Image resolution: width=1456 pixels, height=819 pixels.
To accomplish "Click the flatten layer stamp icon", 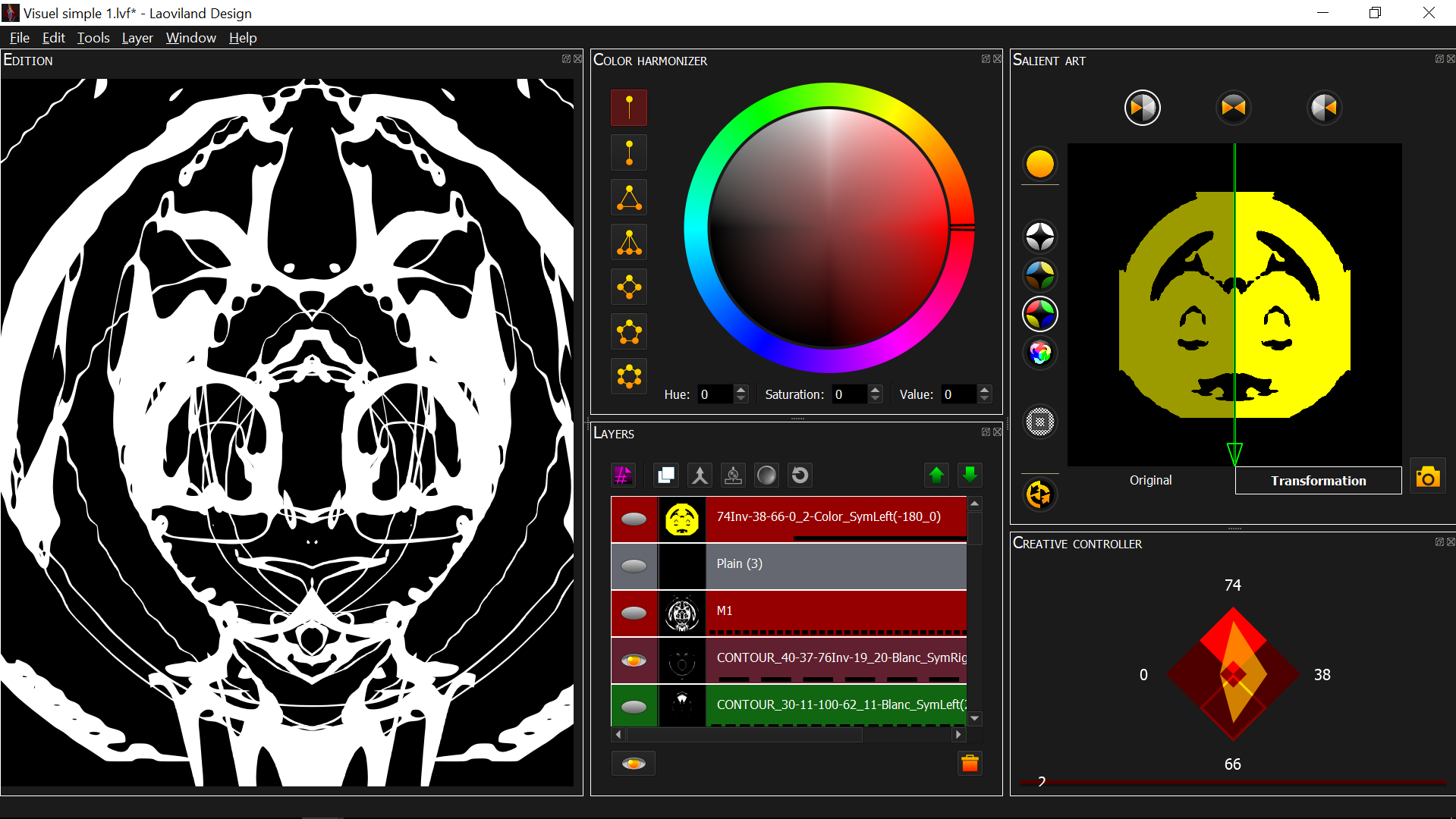I will pos(733,475).
